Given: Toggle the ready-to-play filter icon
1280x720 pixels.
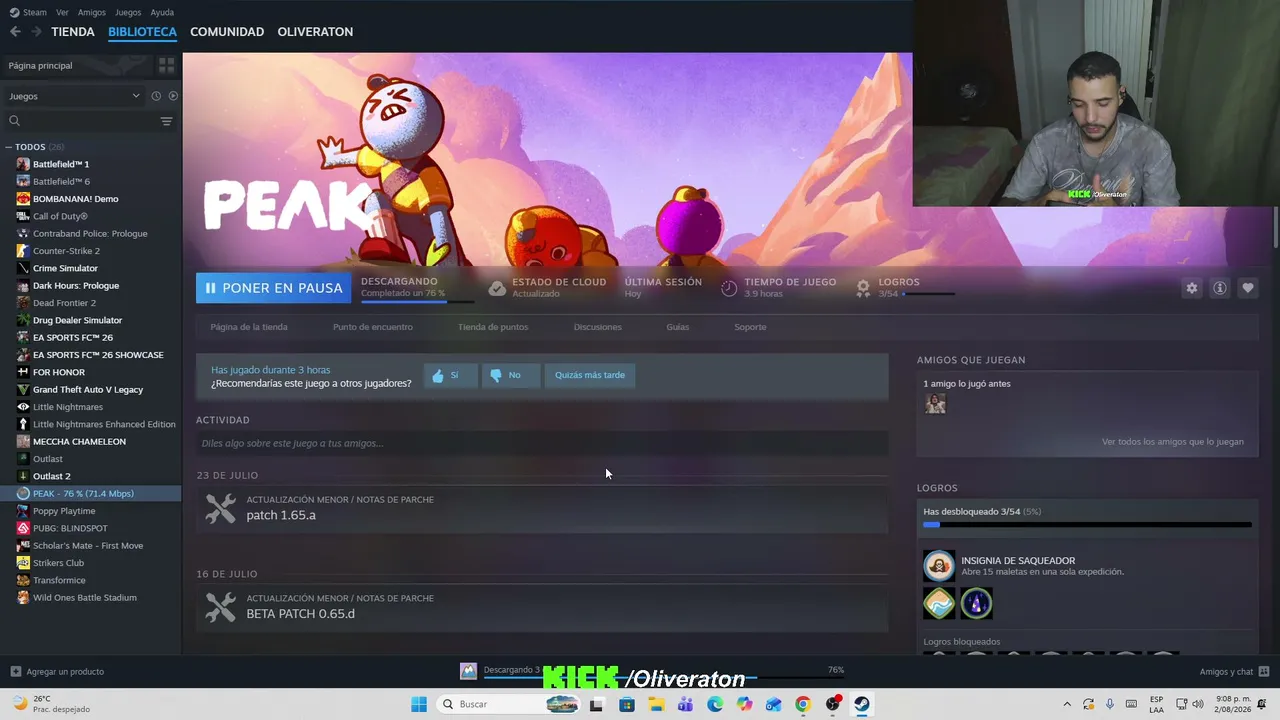Looking at the screenshot, I should pyautogui.click(x=173, y=96).
